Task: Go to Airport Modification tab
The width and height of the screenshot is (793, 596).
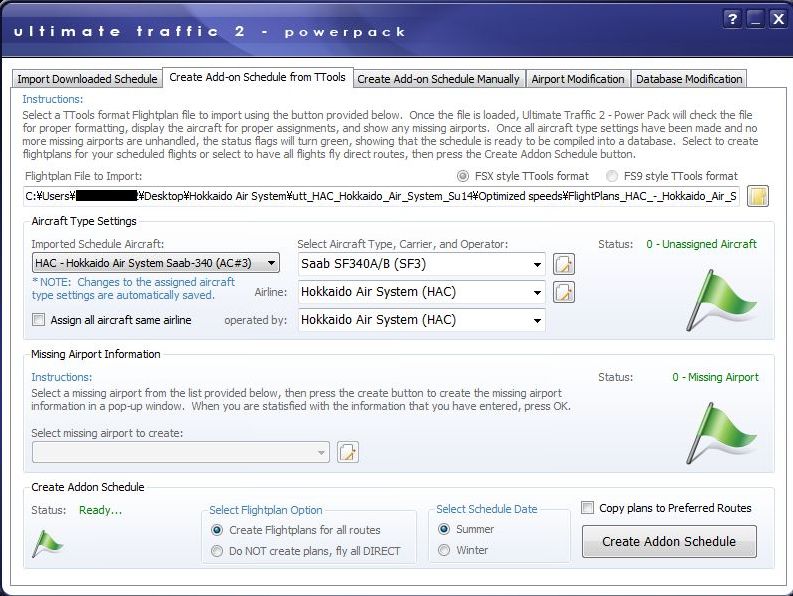Action: point(578,79)
